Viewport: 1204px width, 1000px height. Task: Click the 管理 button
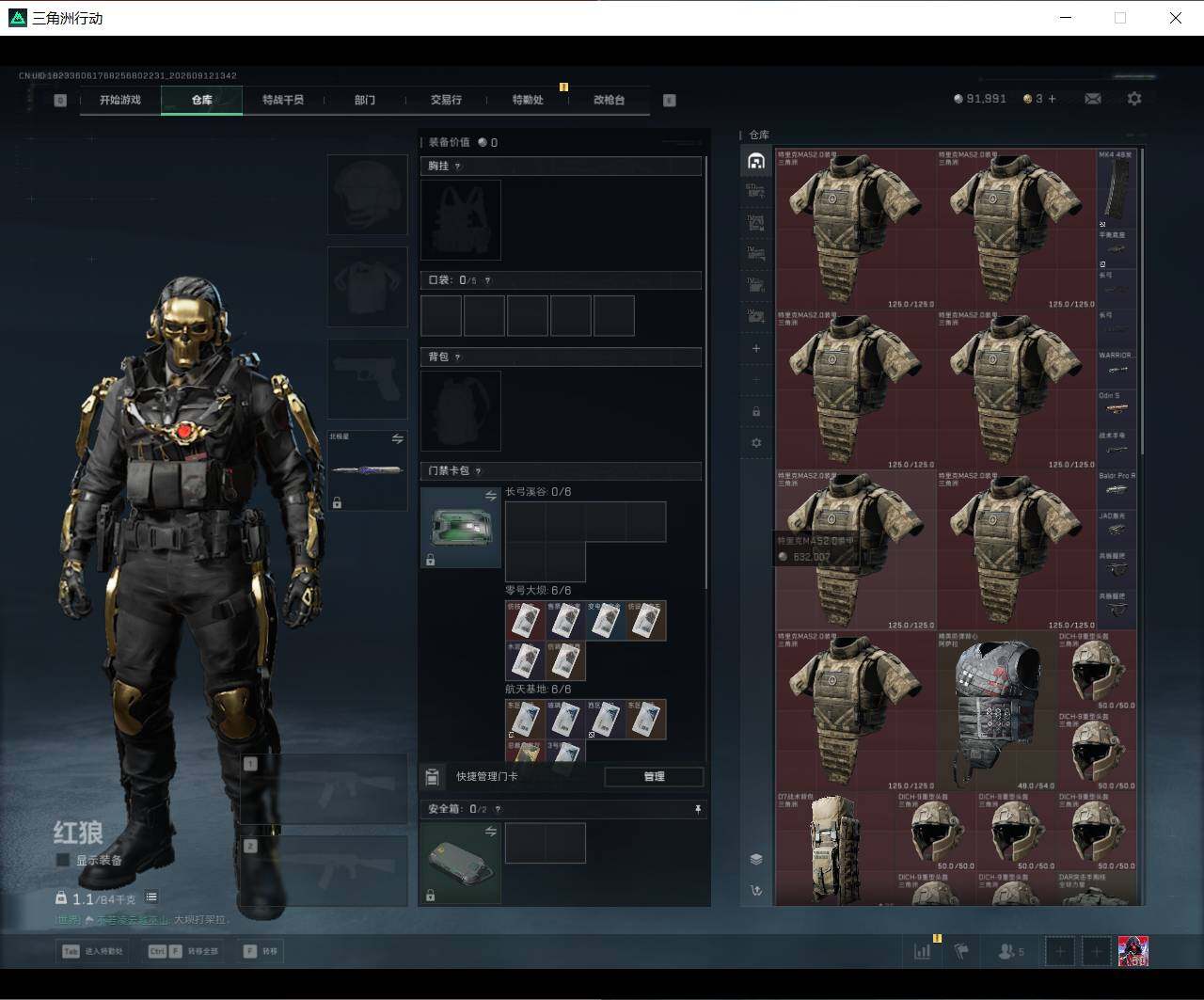tap(654, 777)
